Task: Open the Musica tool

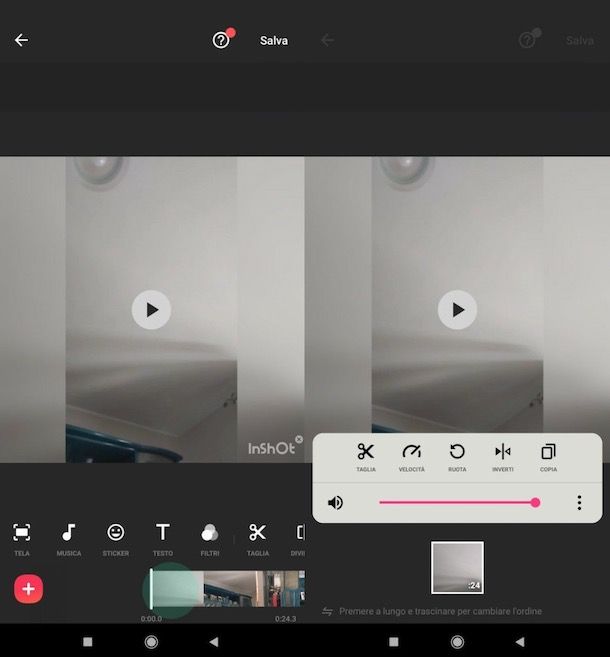Action: [69, 539]
